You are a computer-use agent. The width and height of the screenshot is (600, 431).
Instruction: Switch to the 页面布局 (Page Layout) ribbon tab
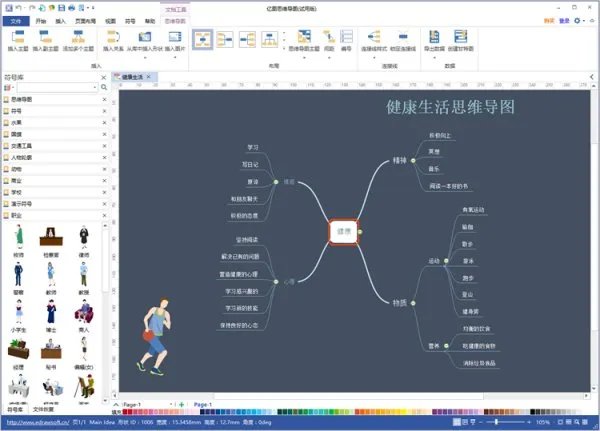[x=86, y=21]
